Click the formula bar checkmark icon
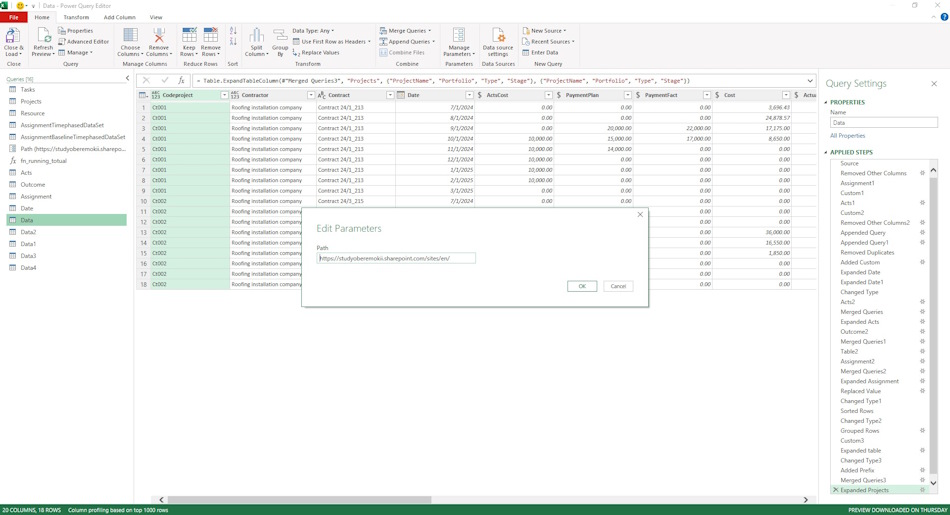This screenshot has height=515, width=950. 164,81
